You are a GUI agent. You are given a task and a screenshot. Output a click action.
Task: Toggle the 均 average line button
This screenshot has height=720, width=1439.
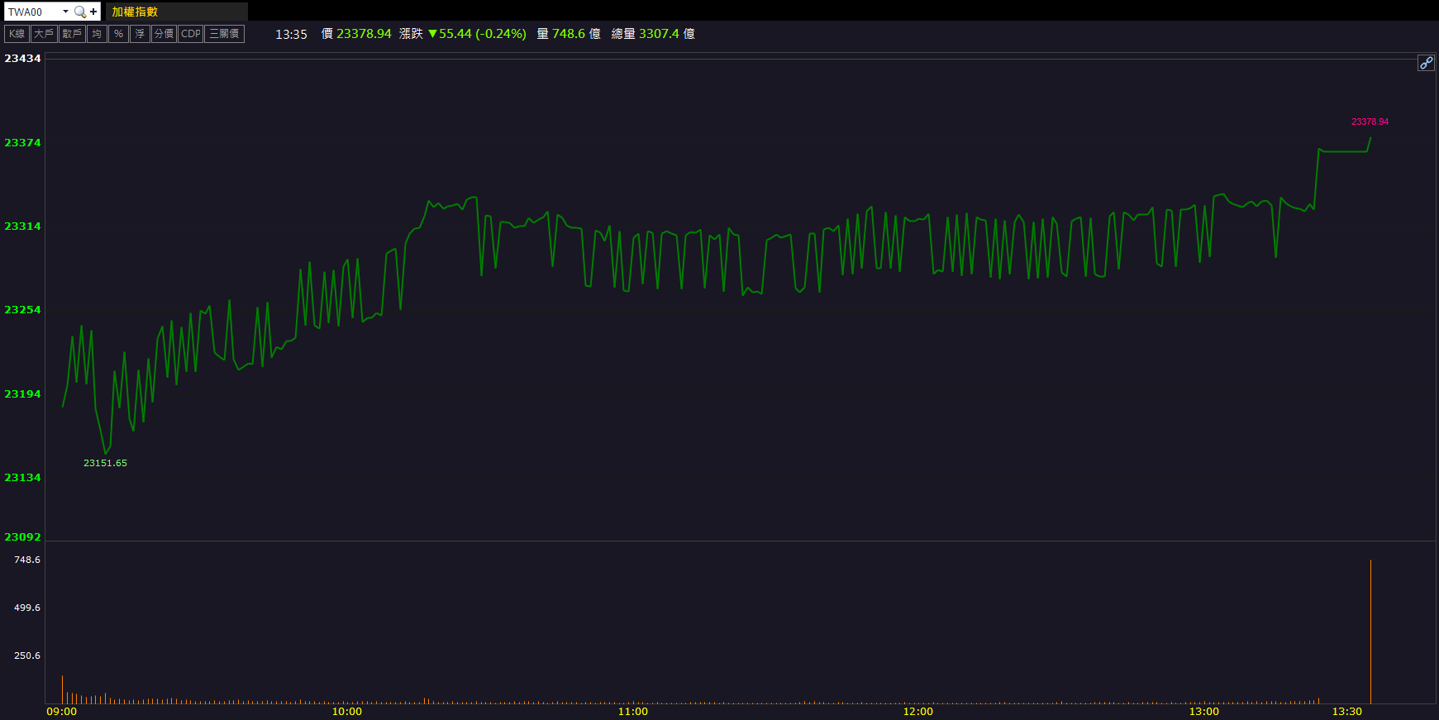[x=96, y=34]
